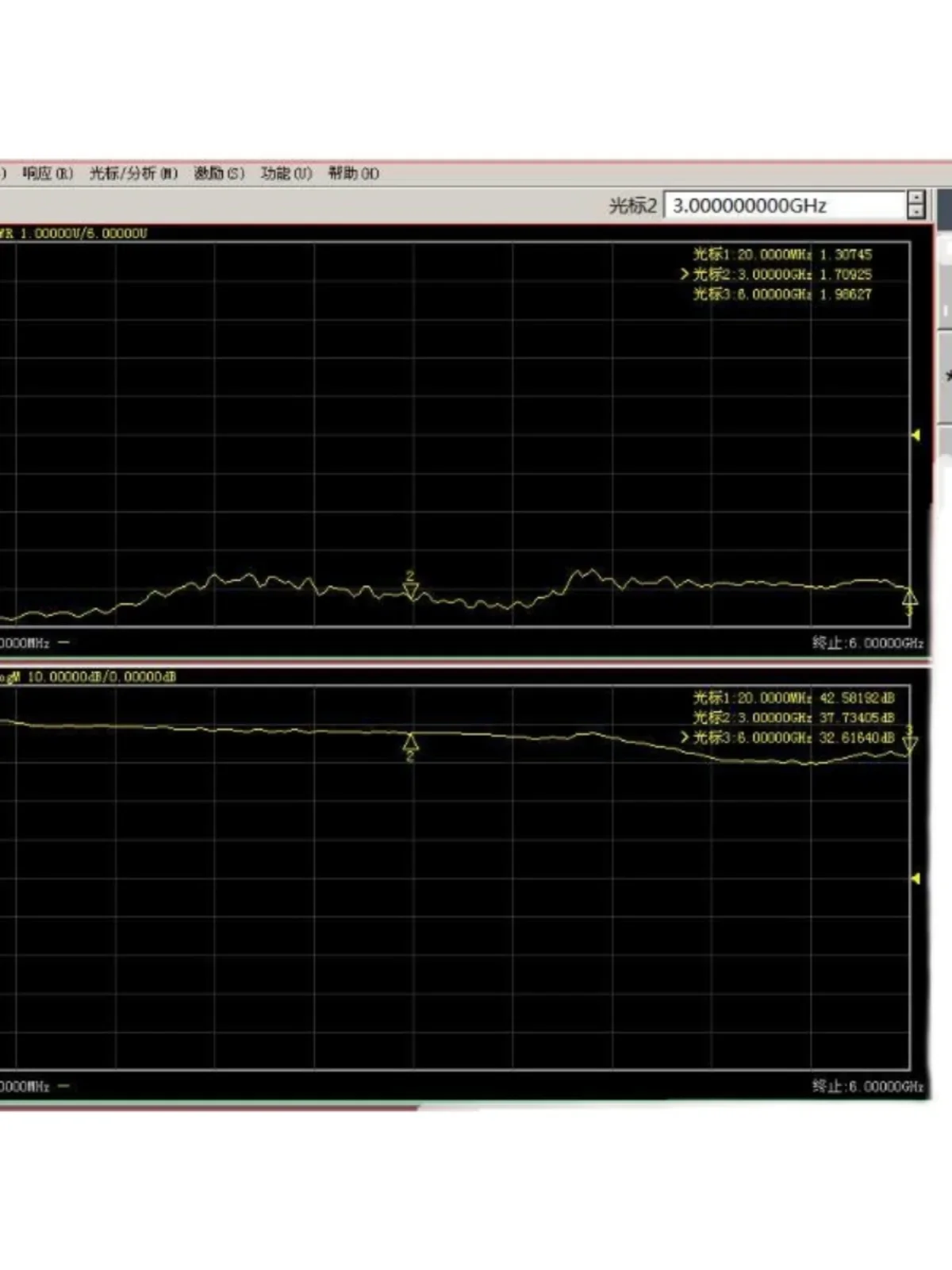This screenshot has height=1270, width=952.
Task: Select 光标1 20.0000MHz readout in upper plot
Action: (782, 255)
